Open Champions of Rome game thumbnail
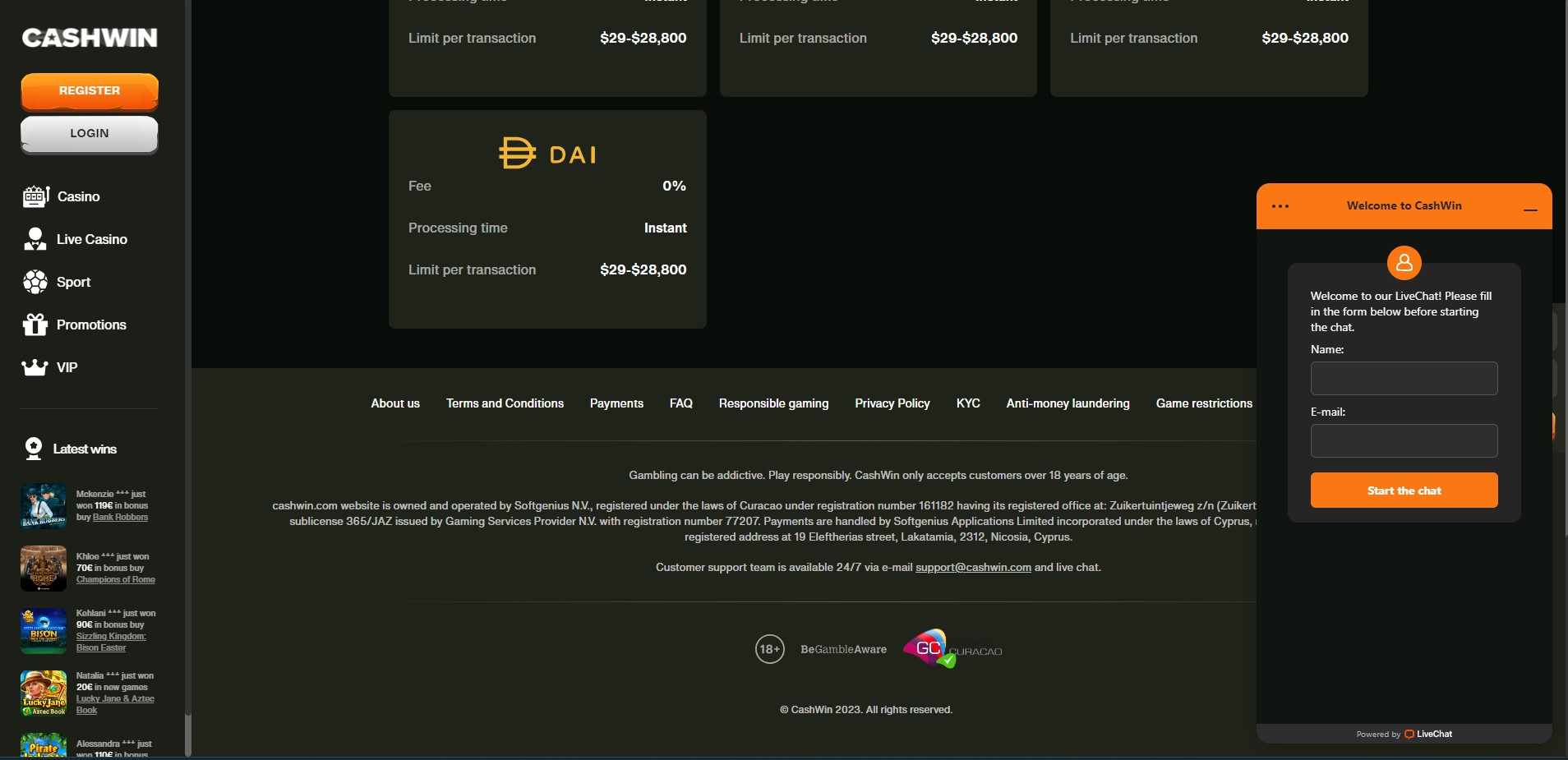The height and width of the screenshot is (760, 1568). coord(44,568)
